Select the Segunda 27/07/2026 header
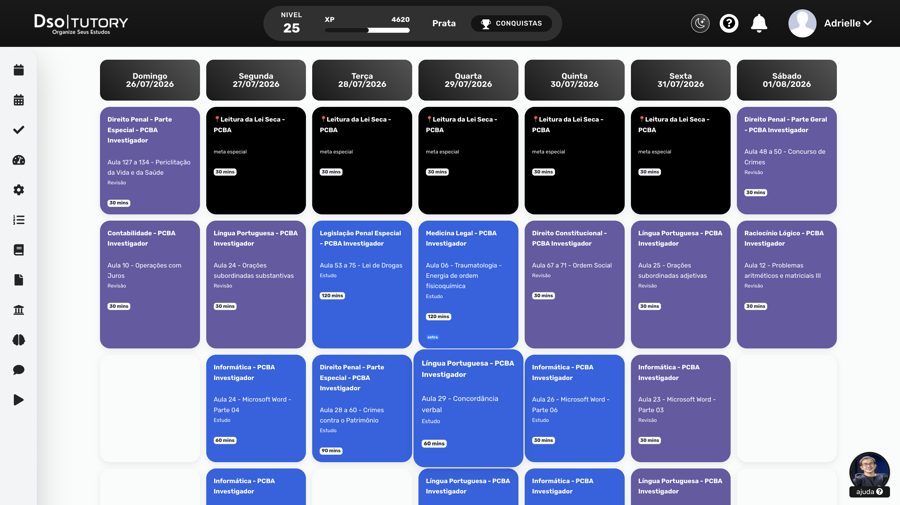 point(256,80)
